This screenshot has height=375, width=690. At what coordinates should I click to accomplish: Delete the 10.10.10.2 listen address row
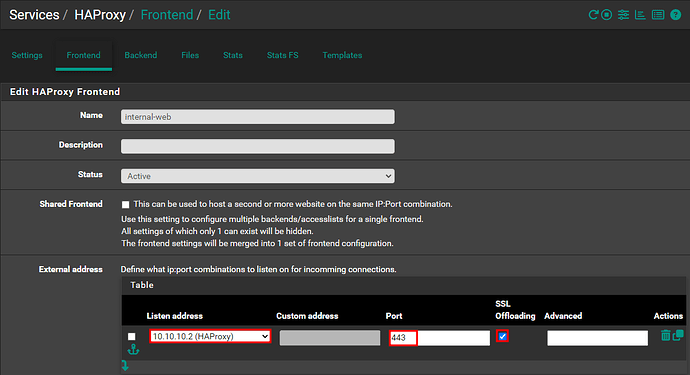[666, 335]
